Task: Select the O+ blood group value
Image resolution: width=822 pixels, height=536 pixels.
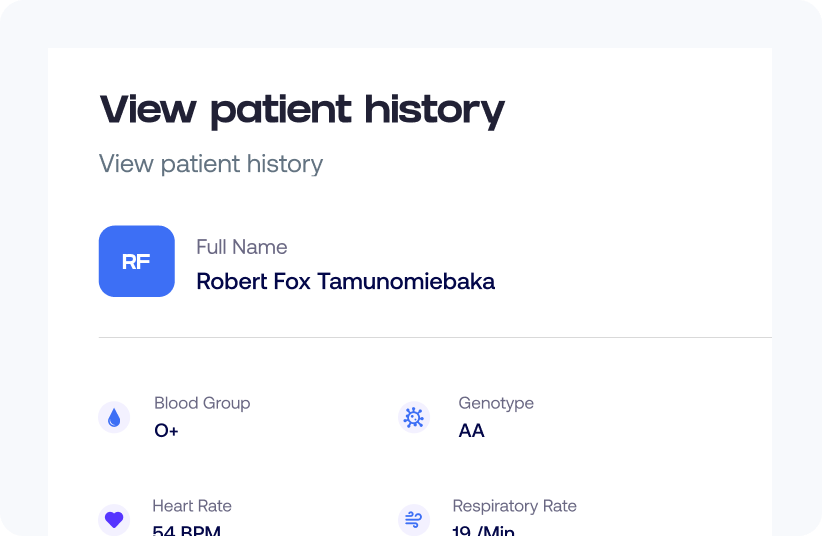Action: point(166,432)
